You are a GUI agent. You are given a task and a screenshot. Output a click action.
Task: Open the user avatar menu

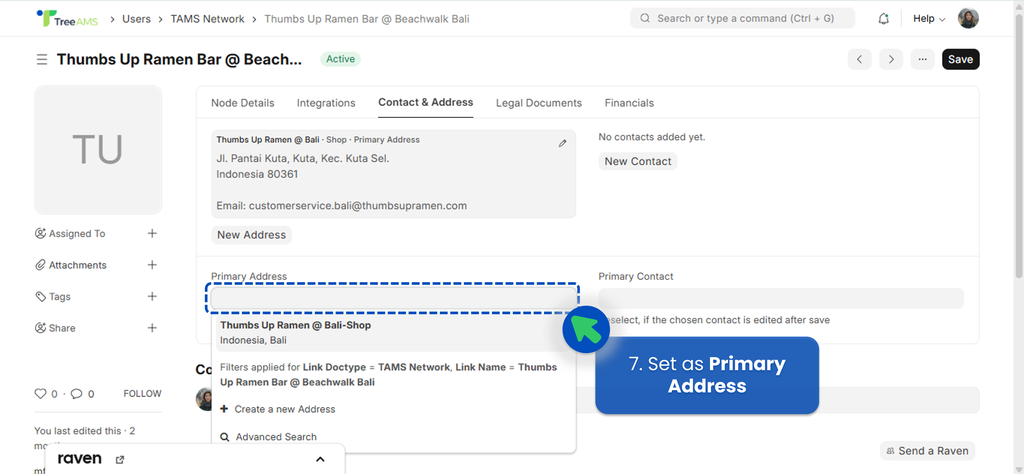tap(968, 19)
